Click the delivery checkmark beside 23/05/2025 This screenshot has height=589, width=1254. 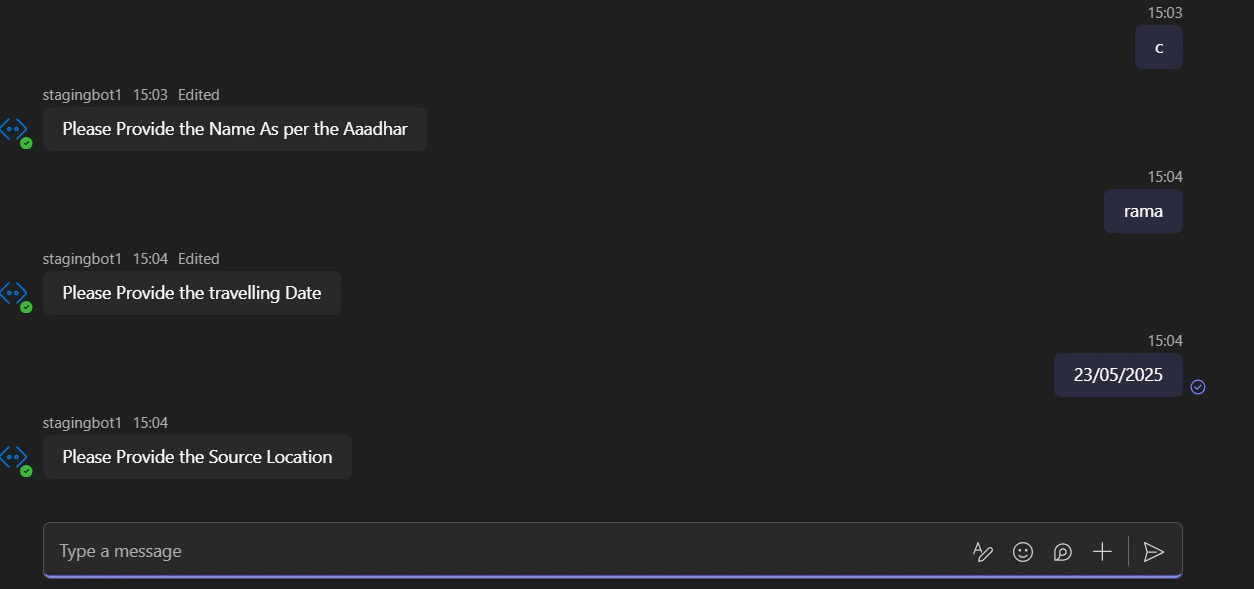[x=1198, y=387]
